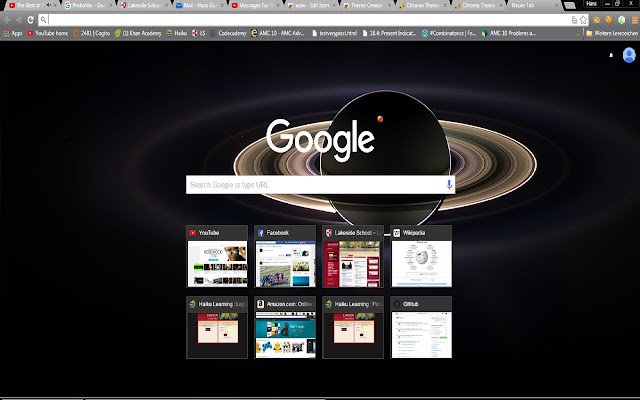The image size is (640, 400).
Task: Open the Chrome hamburger menu
Action: tap(635, 20)
